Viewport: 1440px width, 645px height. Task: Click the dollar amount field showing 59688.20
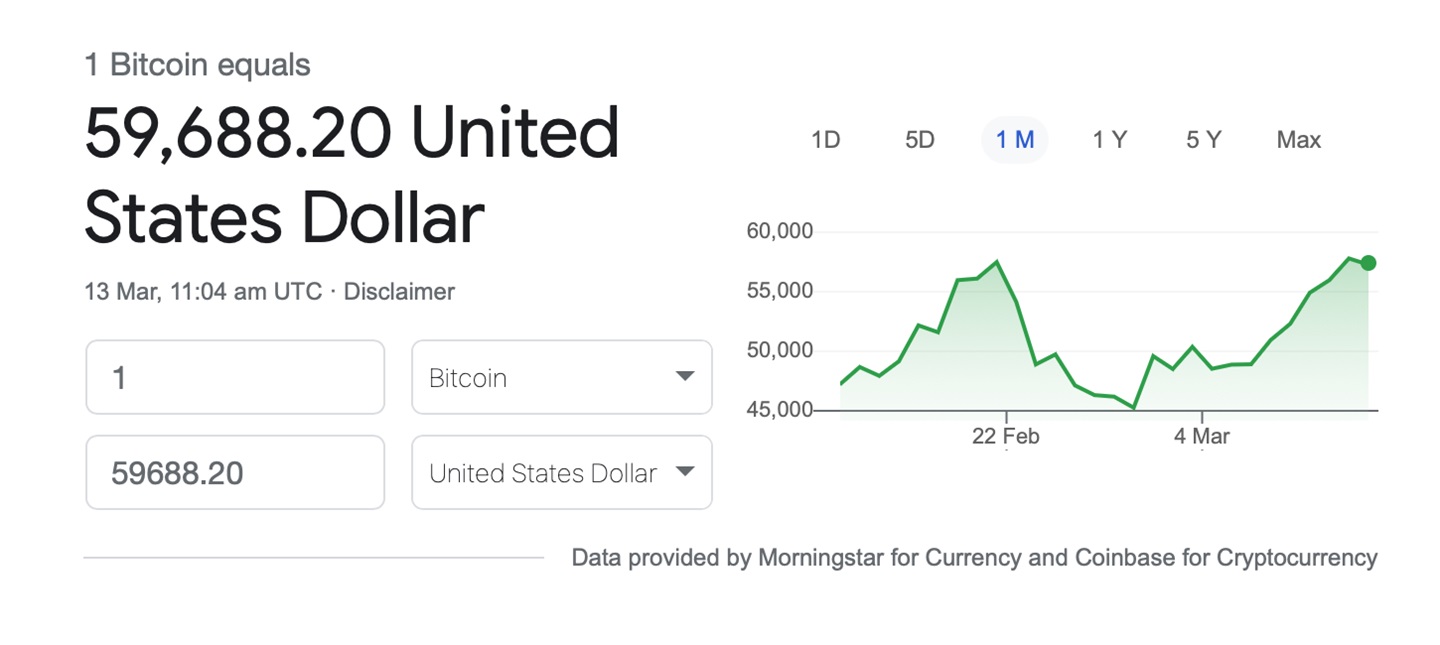click(x=235, y=472)
